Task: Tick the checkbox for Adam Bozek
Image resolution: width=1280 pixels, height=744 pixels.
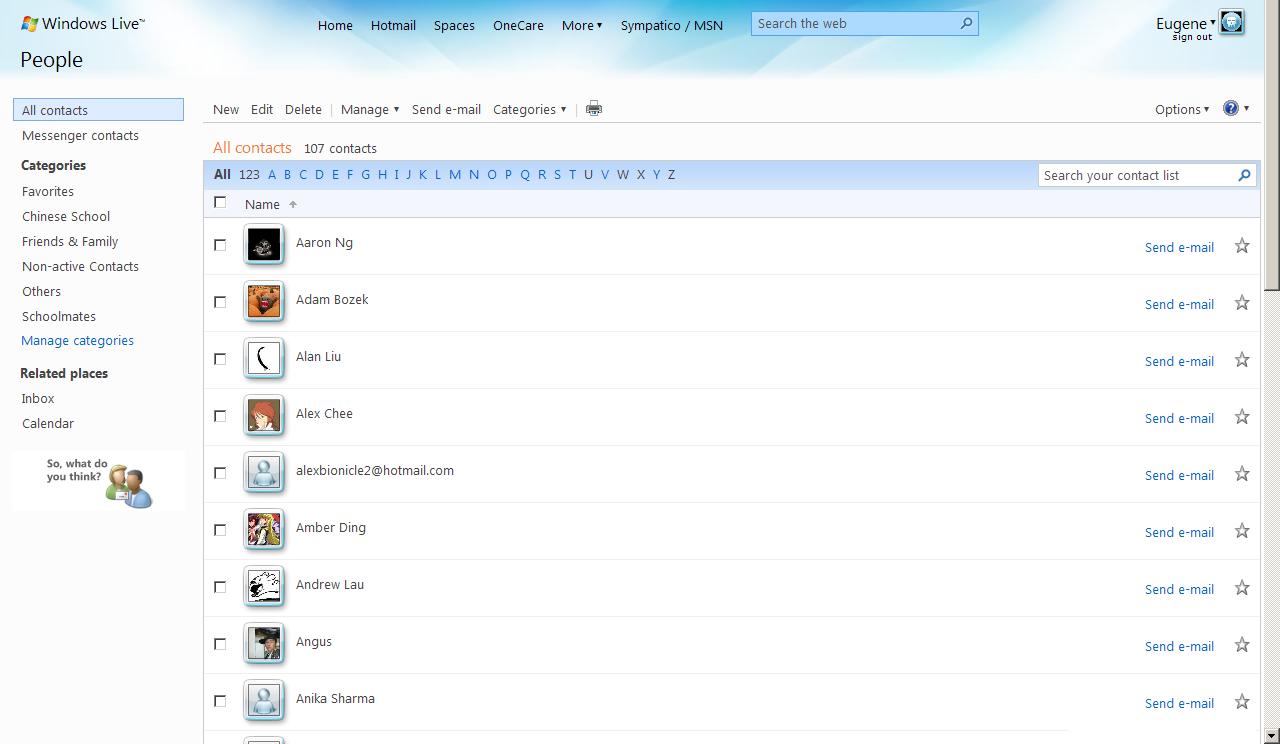Action: [220, 302]
